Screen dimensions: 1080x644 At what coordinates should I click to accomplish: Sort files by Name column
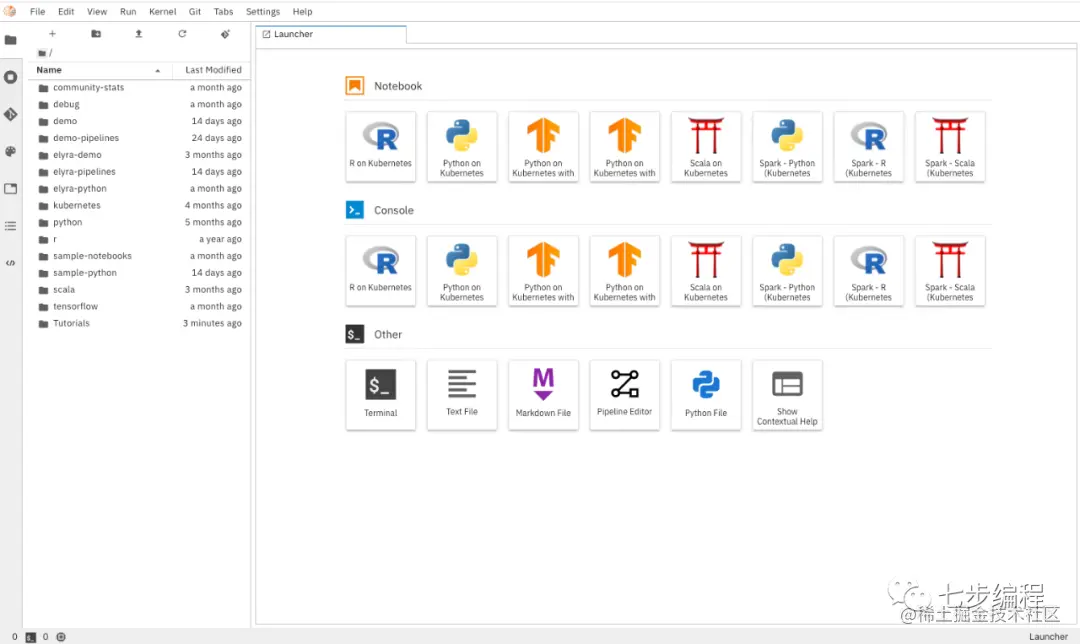pyautogui.click(x=98, y=70)
